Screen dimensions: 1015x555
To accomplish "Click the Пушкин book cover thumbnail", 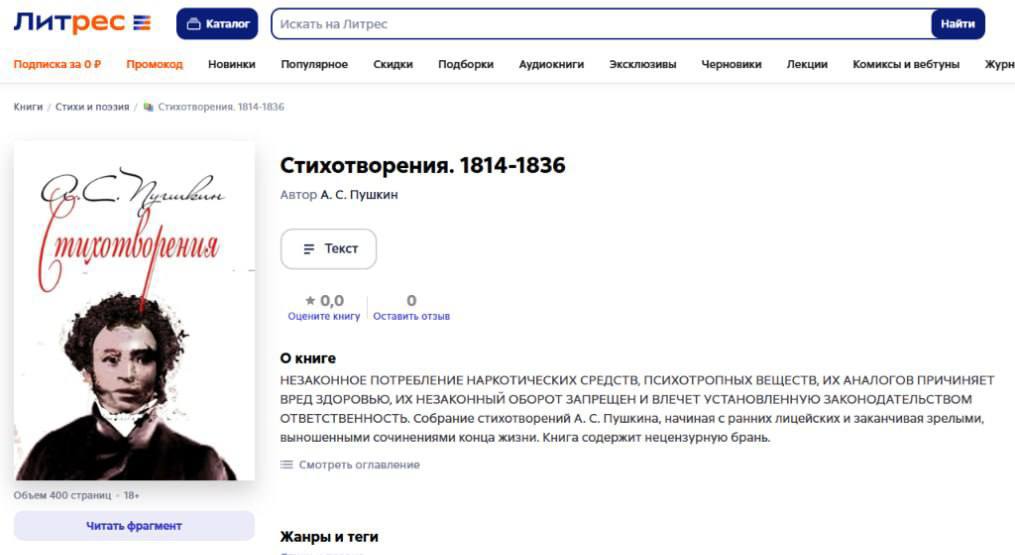I will pos(134,311).
